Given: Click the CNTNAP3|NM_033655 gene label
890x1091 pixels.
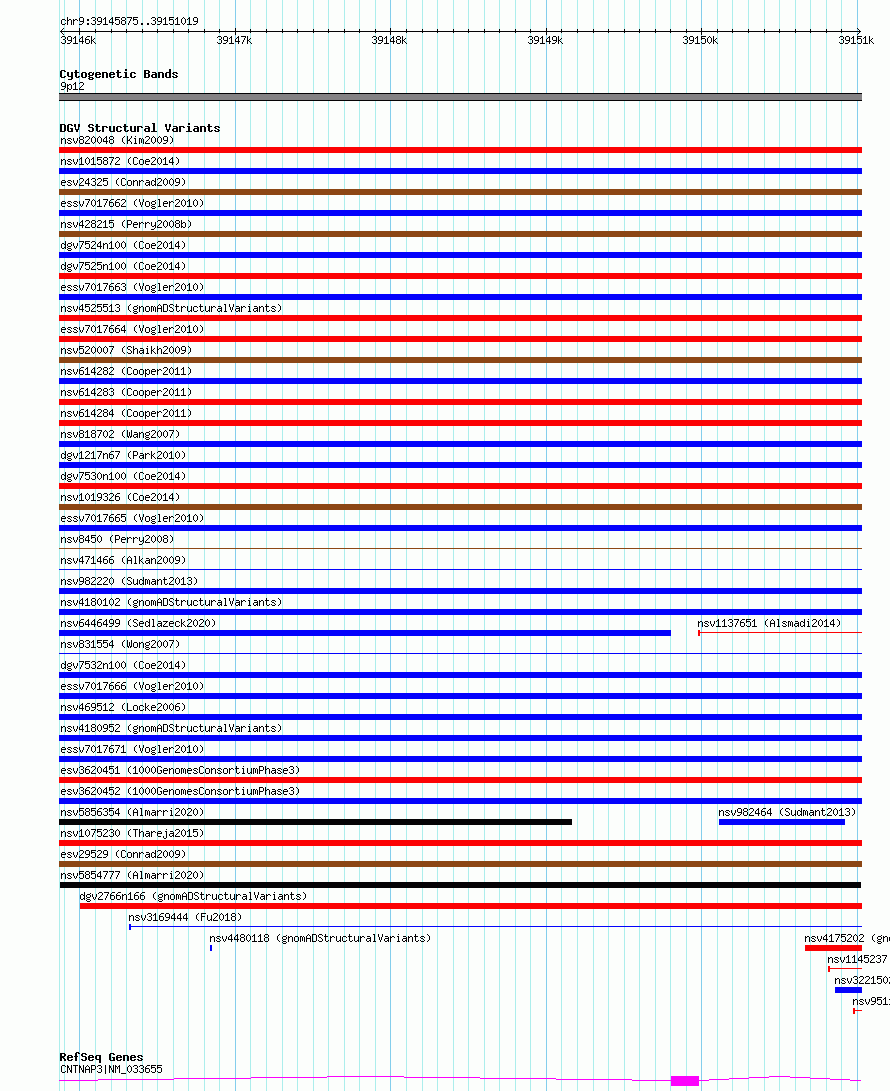Looking at the screenshot, I should coord(111,1069).
